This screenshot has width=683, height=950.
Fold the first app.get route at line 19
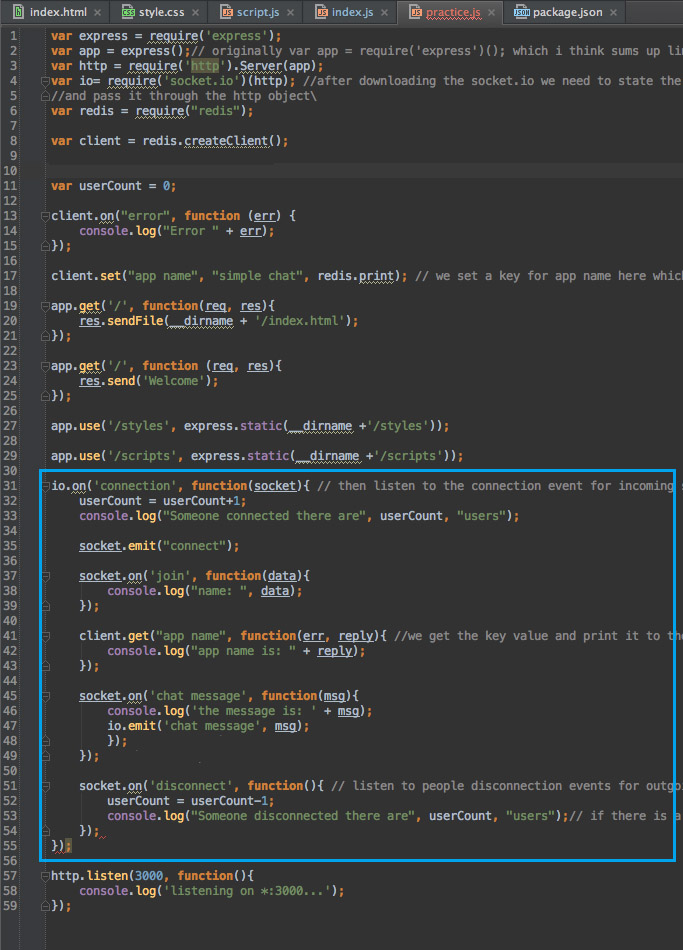click(45, 306)
